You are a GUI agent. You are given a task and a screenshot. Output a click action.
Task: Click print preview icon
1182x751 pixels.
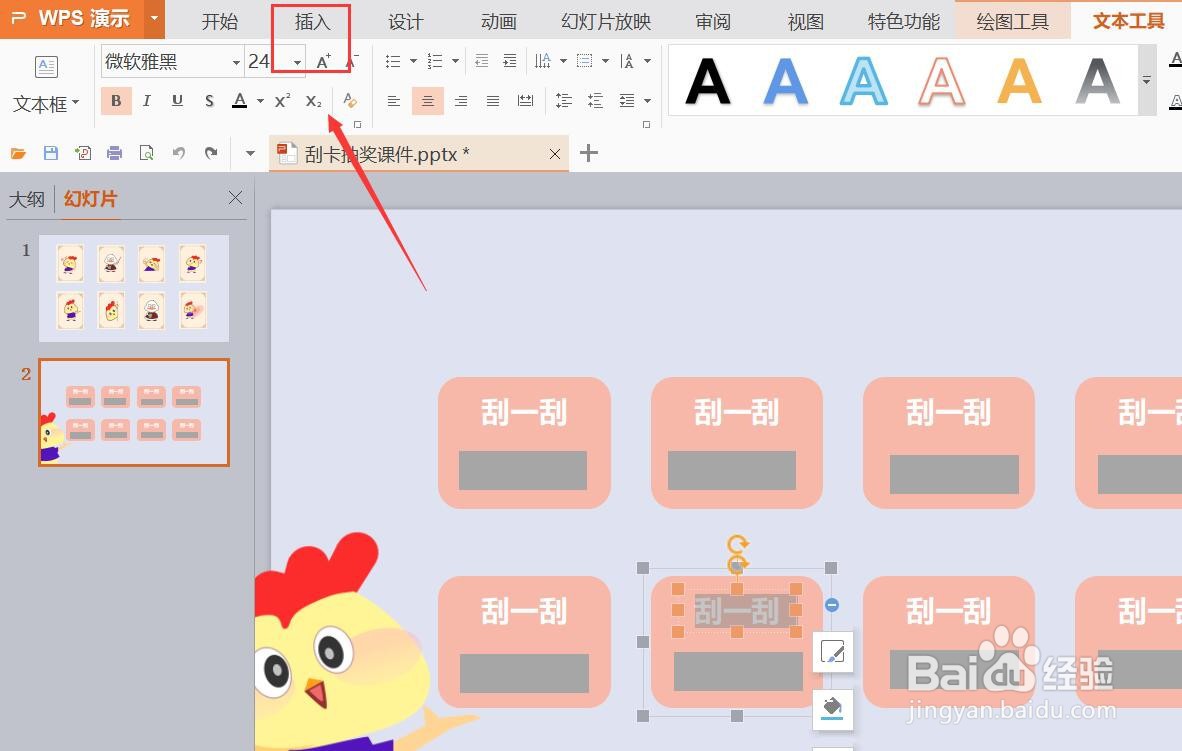(147, 154)
